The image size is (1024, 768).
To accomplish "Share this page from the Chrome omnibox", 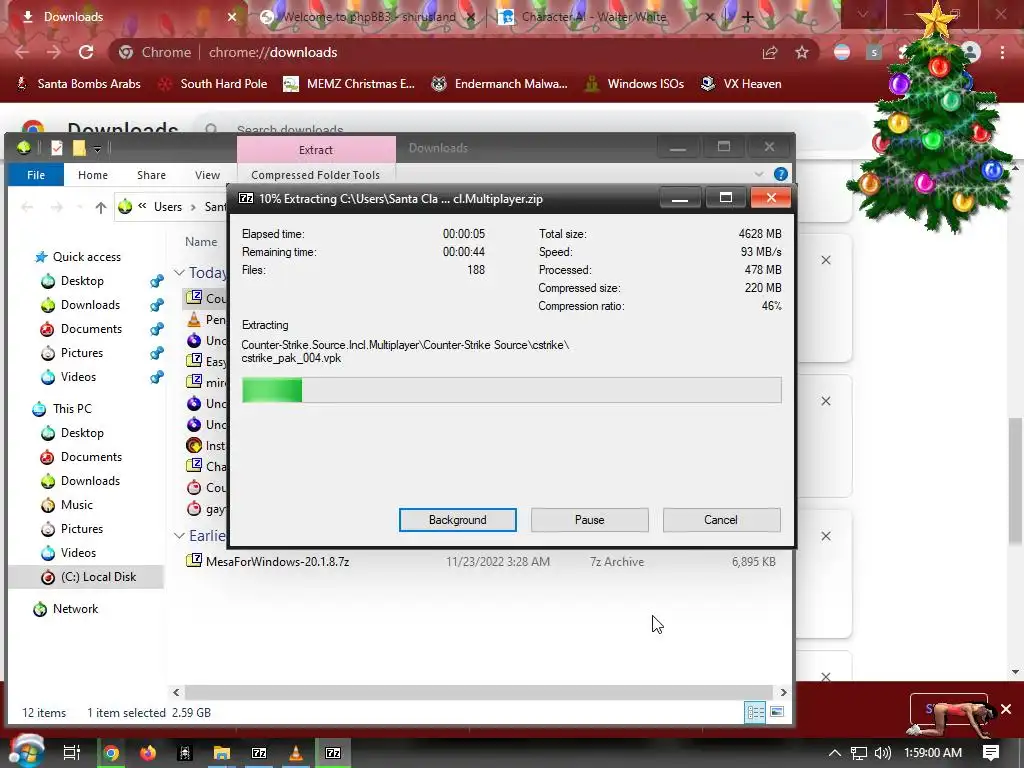I will pyautogui.click(x=770, y=52).
